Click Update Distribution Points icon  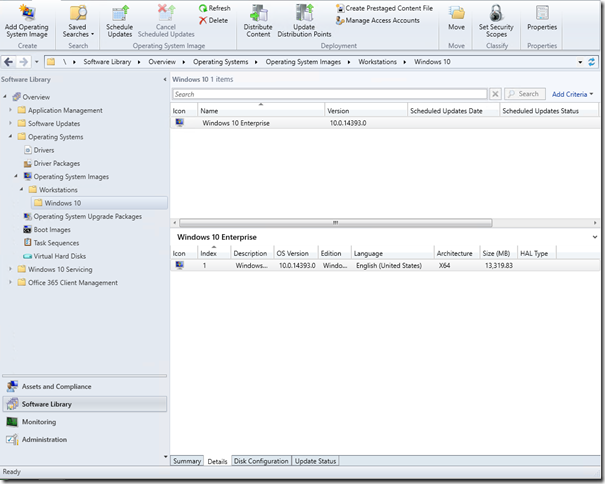[304, 13]
